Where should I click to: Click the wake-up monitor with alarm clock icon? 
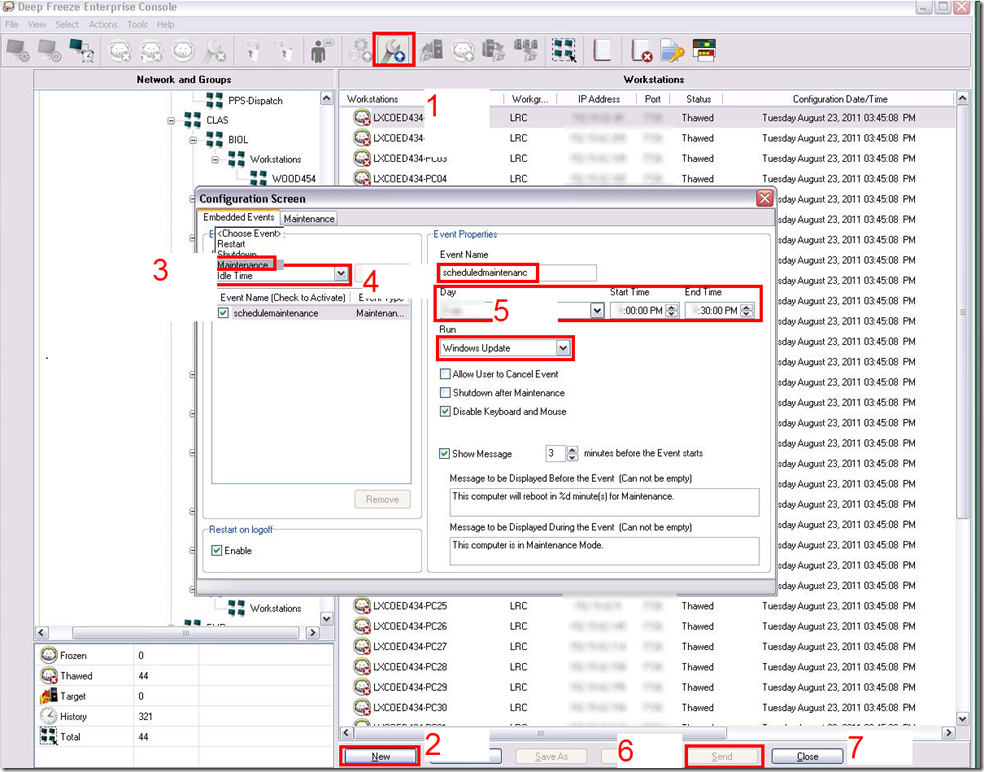click(82, 51)
